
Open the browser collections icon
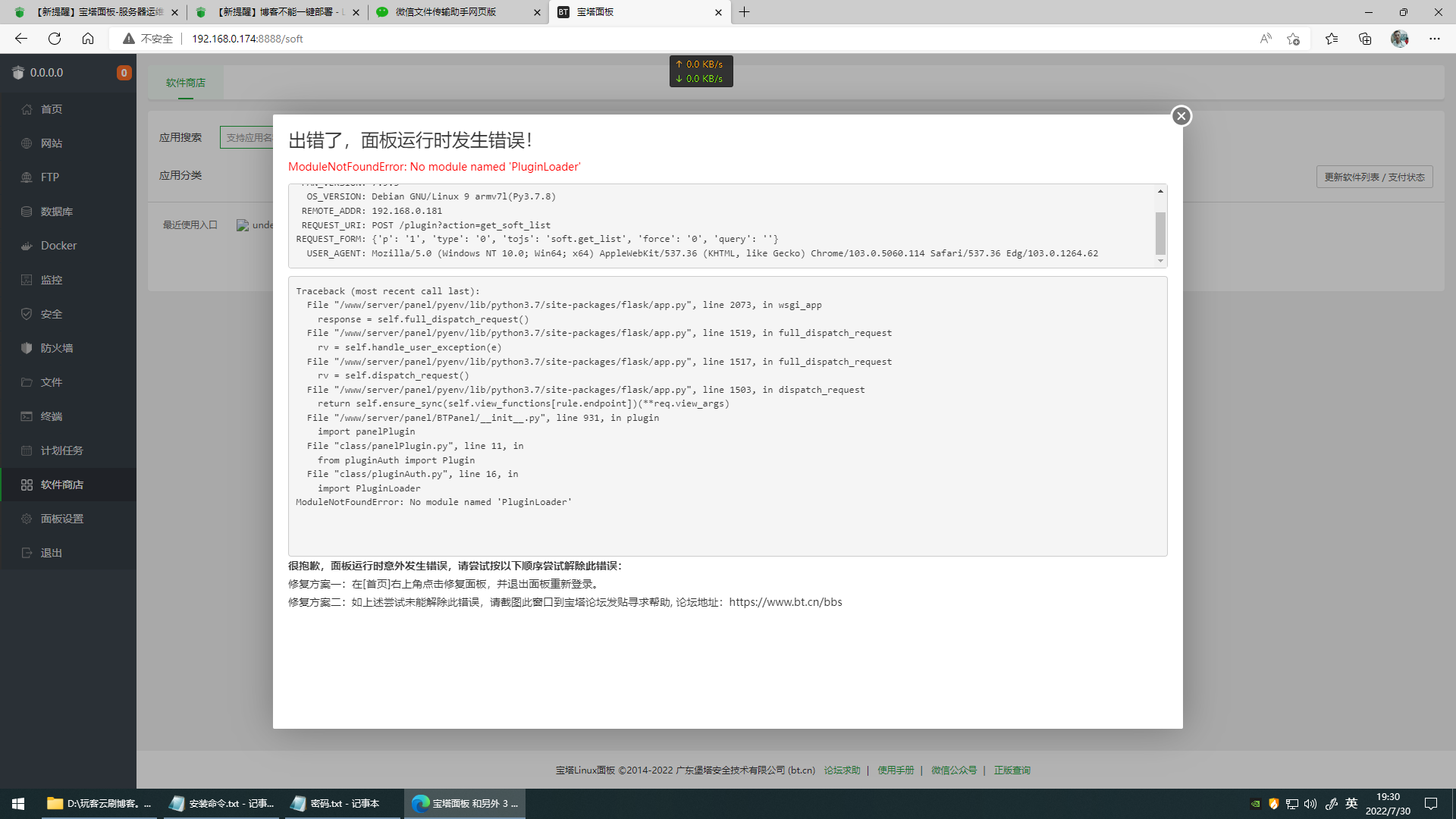pyautogui.click(x=1365, y=39)
